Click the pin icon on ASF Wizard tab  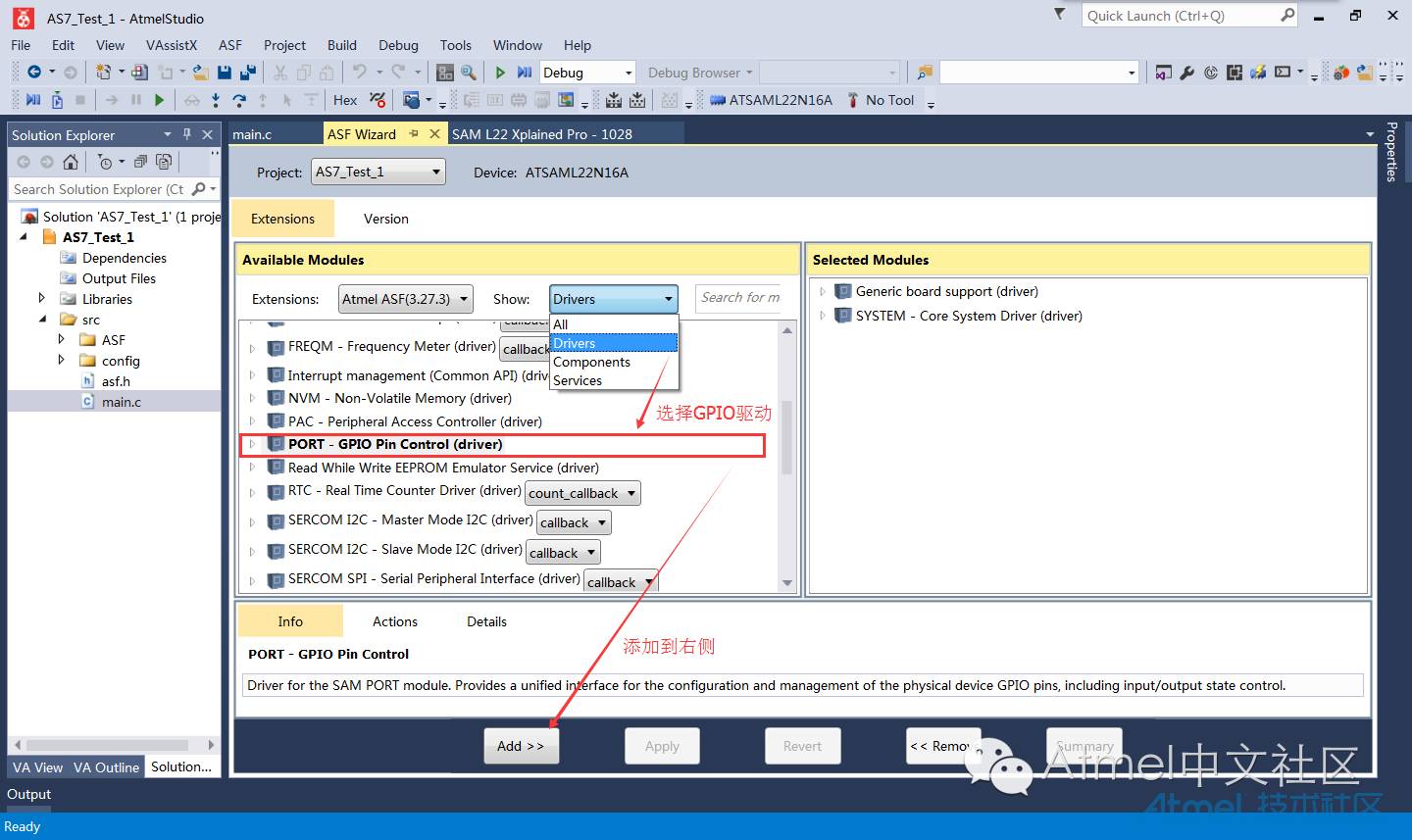[414, 133]
